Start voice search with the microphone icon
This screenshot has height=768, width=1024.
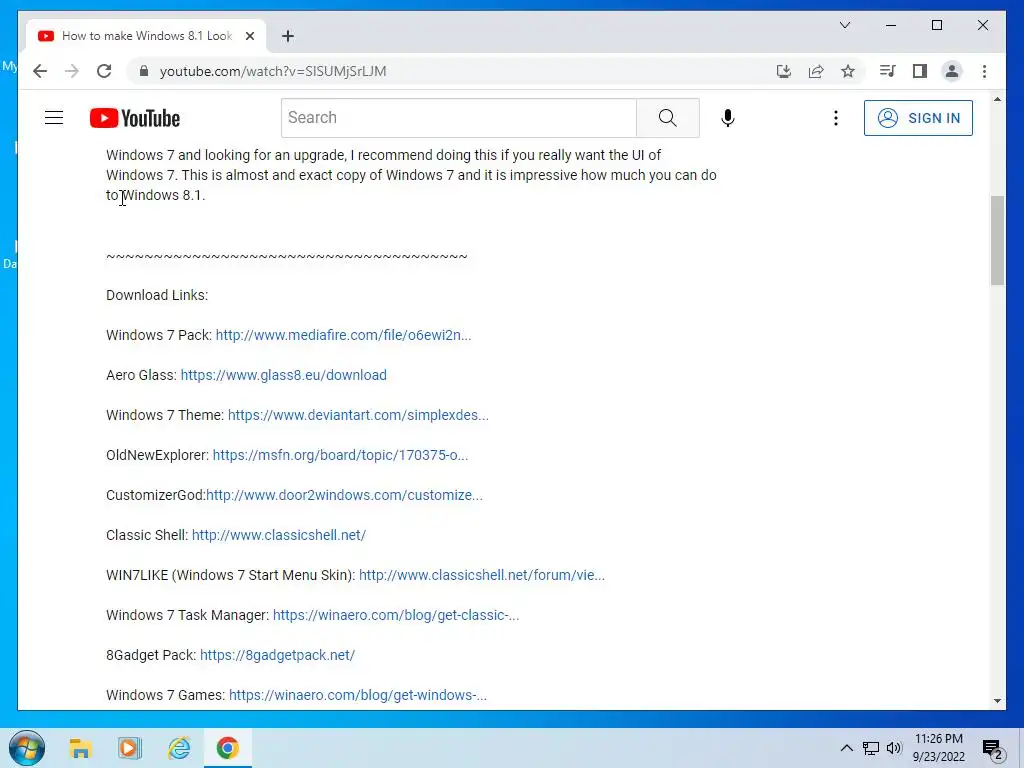tap(728, 118)
